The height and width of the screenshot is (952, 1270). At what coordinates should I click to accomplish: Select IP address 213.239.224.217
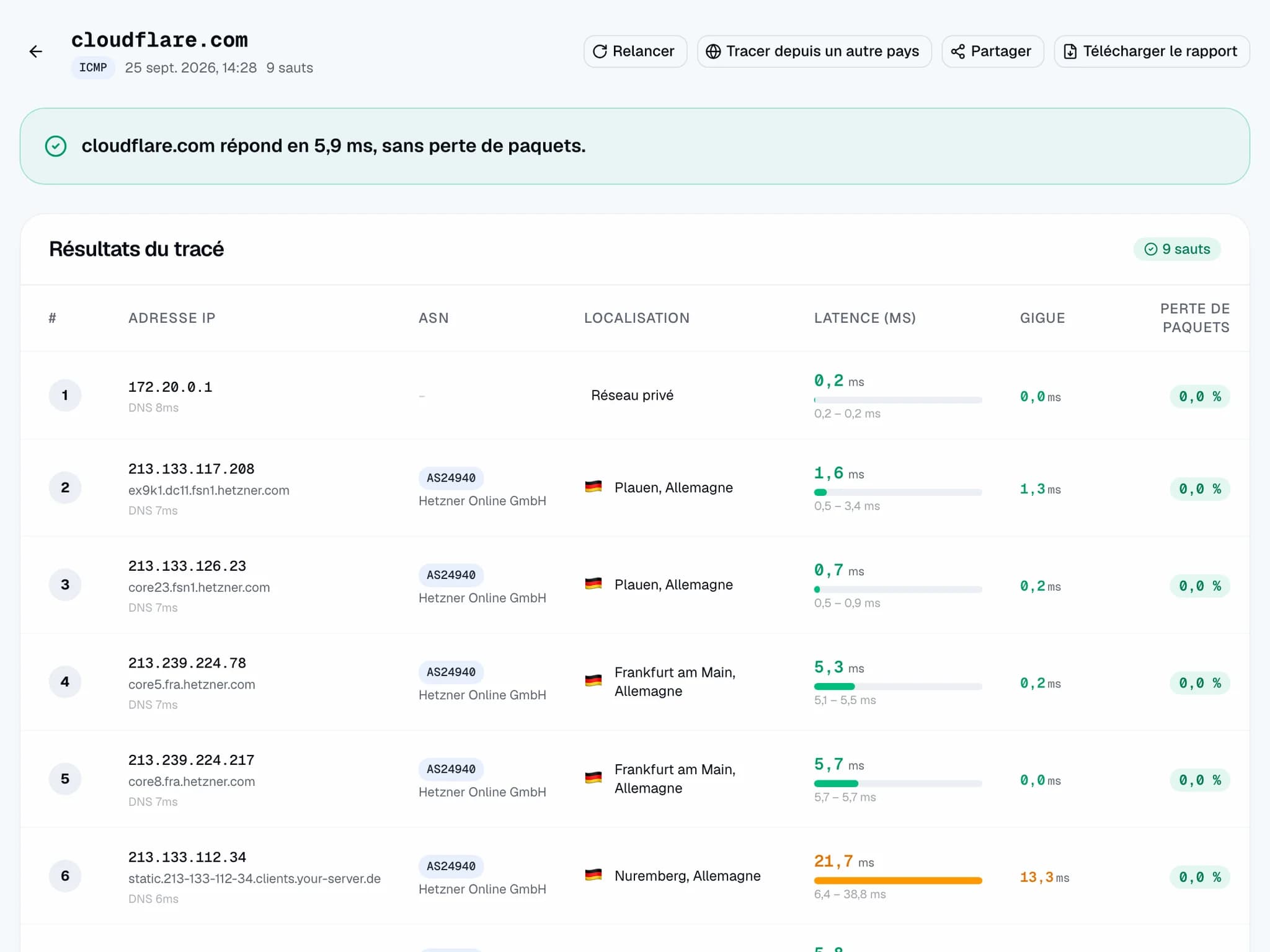[191, 760]
